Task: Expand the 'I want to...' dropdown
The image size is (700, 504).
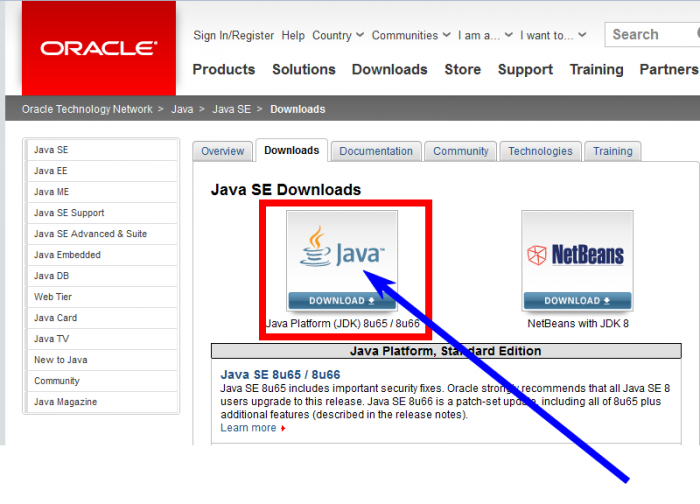Action: [x=553, y=35]
